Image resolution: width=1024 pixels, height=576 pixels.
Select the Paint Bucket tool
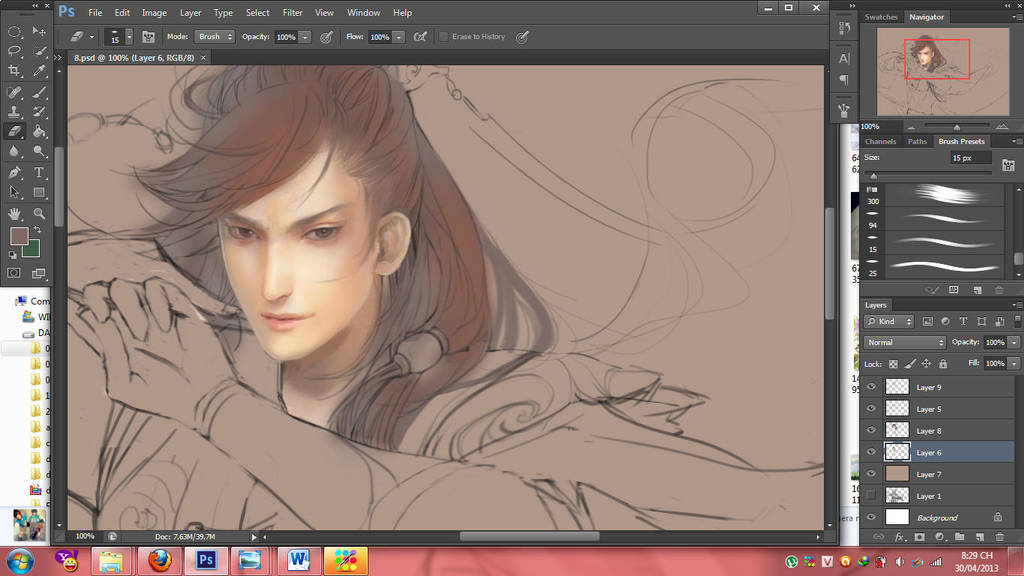40,131
